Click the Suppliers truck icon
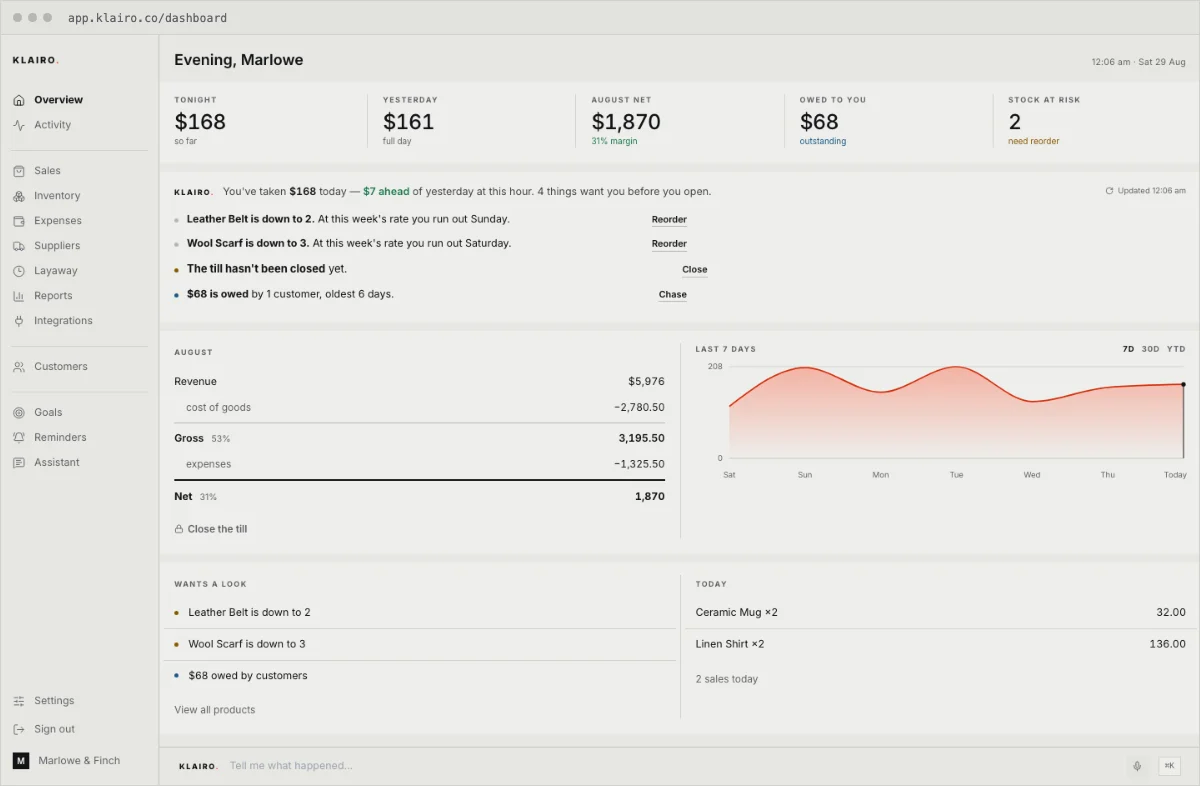Screen dimensions: 1200x786 pyautogui.click(x=19, y=246)
